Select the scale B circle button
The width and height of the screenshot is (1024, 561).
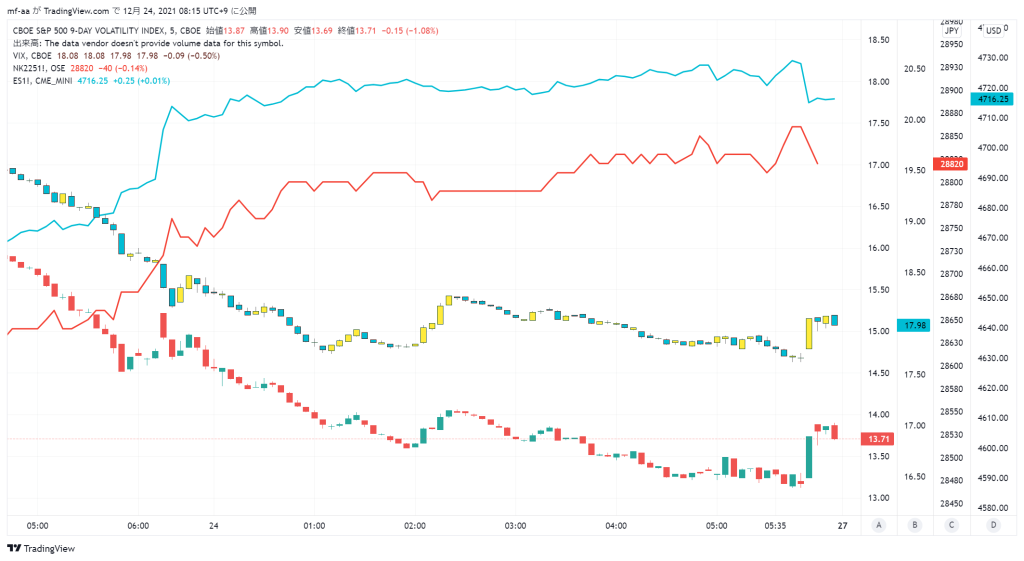915,525
